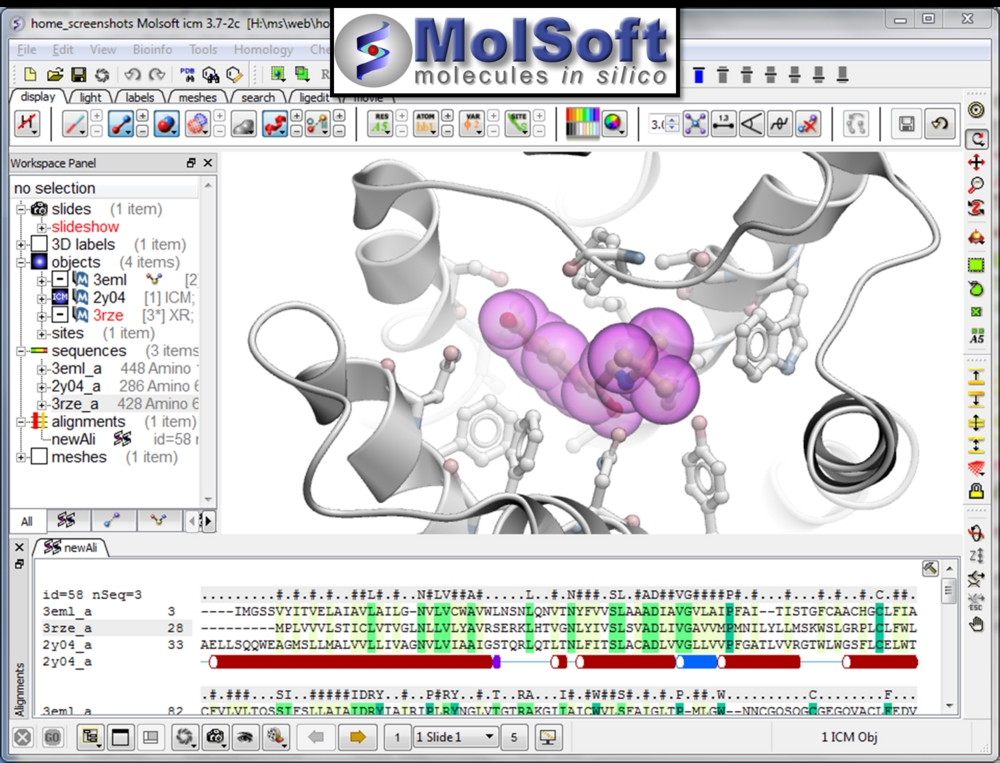Expand the sequences tree node
The image size is (1000, 763).
22,351
